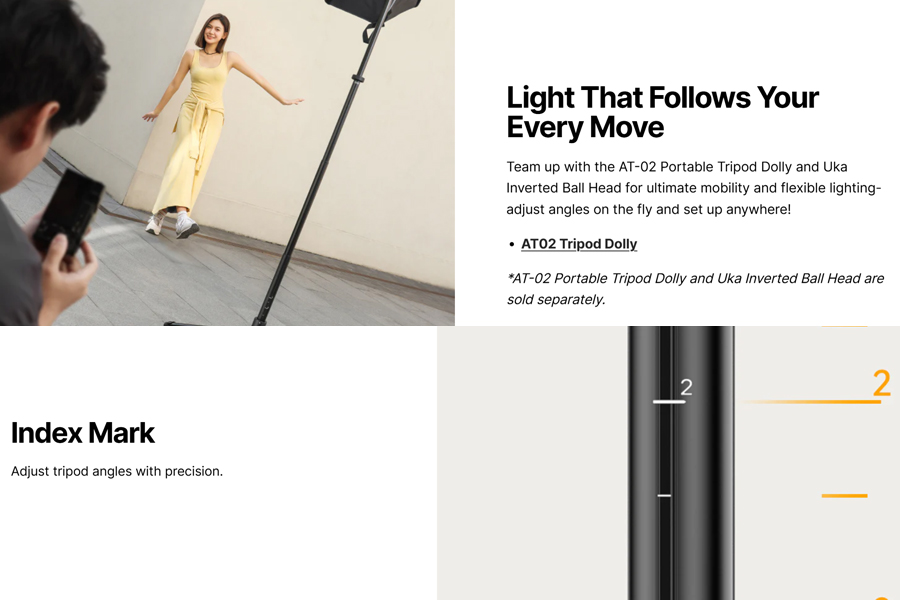Click 'Adjust tripod angles with precision' text
This screenshot has height=600, width=900.
coord(117,471)
